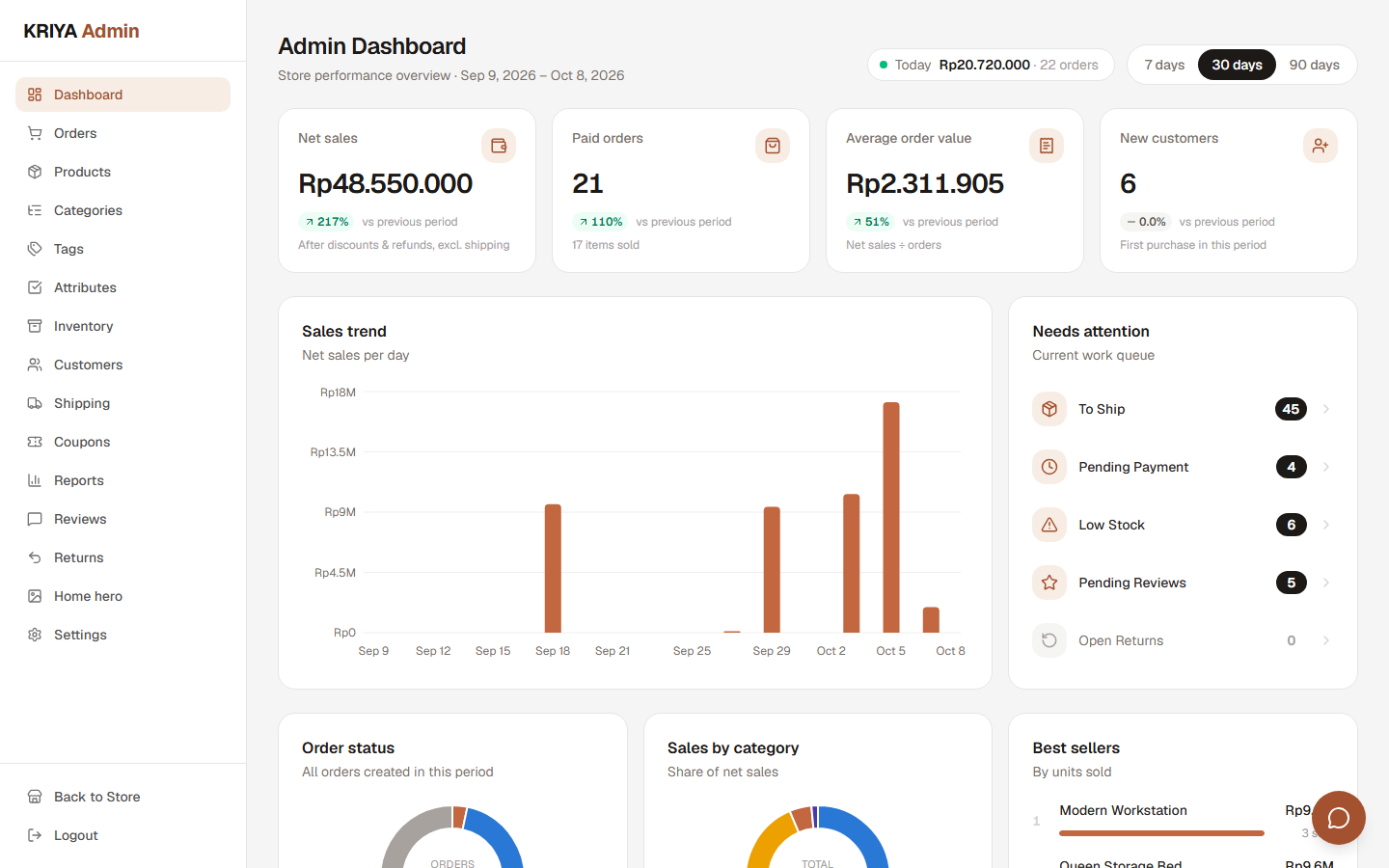Expand the To Ship row chevron

coord(1326,409)
